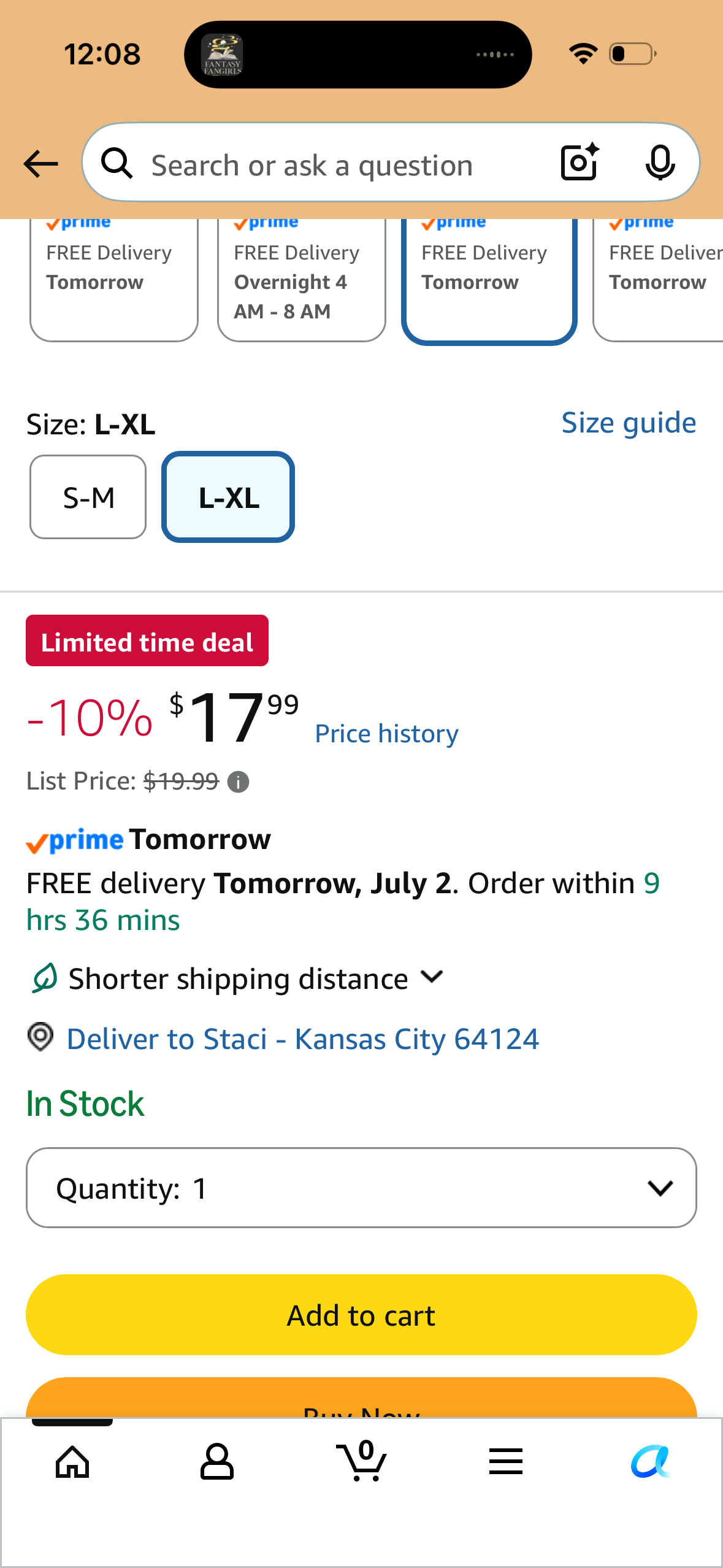Screen dimensions: 723x1568
Task: Select variant with Overnight 4 AM delivery
Action: (302, 280)
